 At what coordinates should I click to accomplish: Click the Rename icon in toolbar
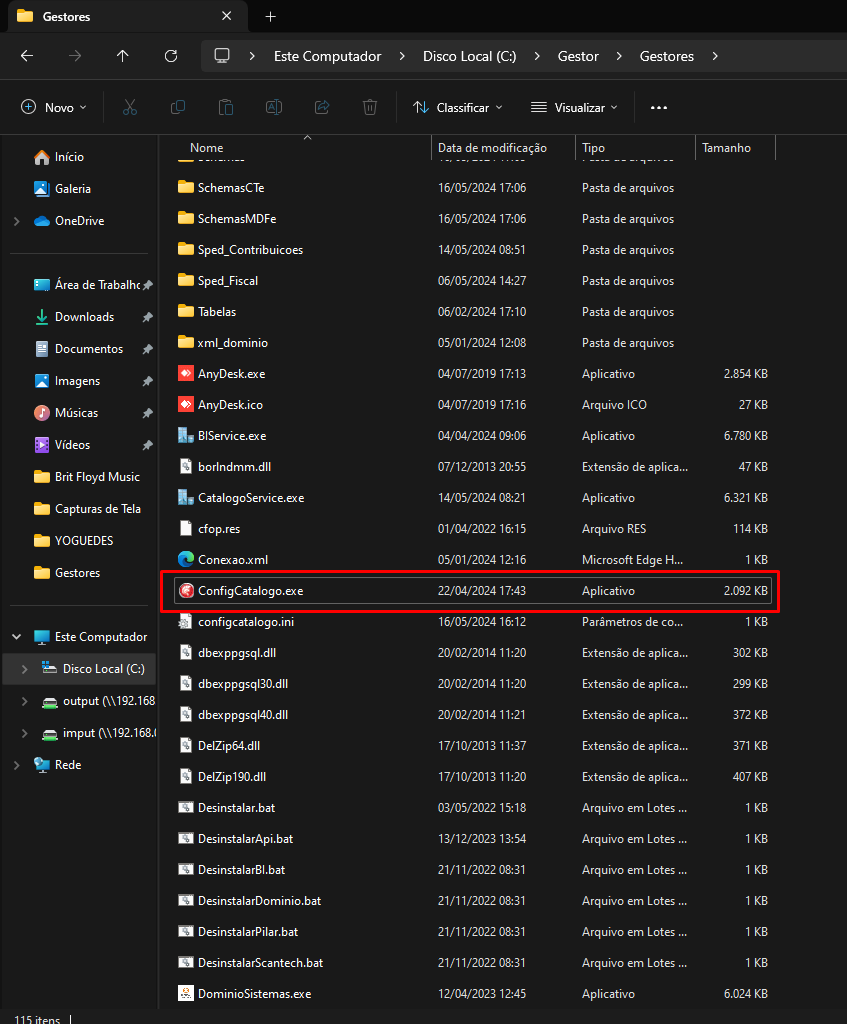point(274,107)
